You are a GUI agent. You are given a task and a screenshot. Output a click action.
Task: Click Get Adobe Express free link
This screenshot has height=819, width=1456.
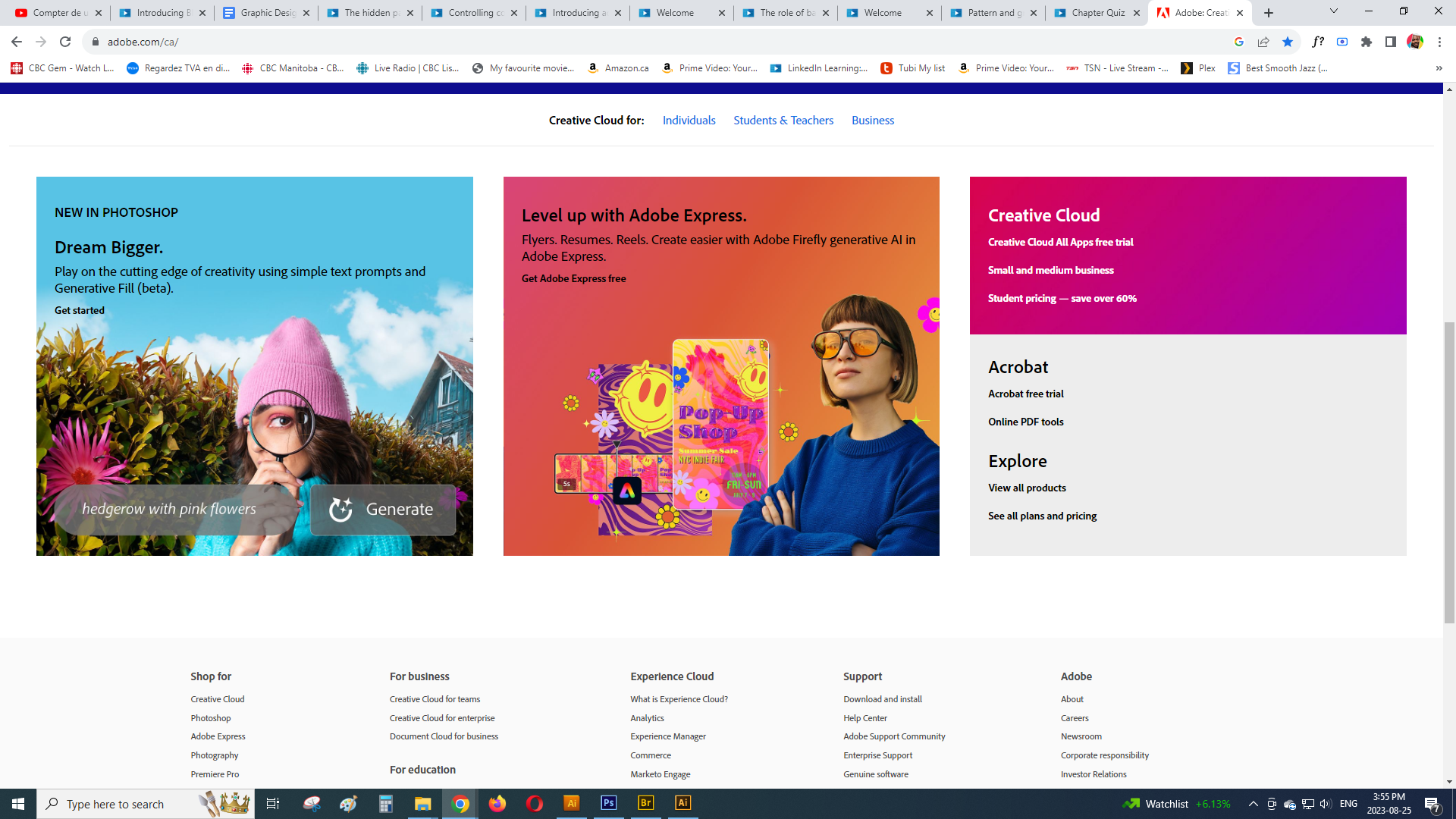coord(573,278)
